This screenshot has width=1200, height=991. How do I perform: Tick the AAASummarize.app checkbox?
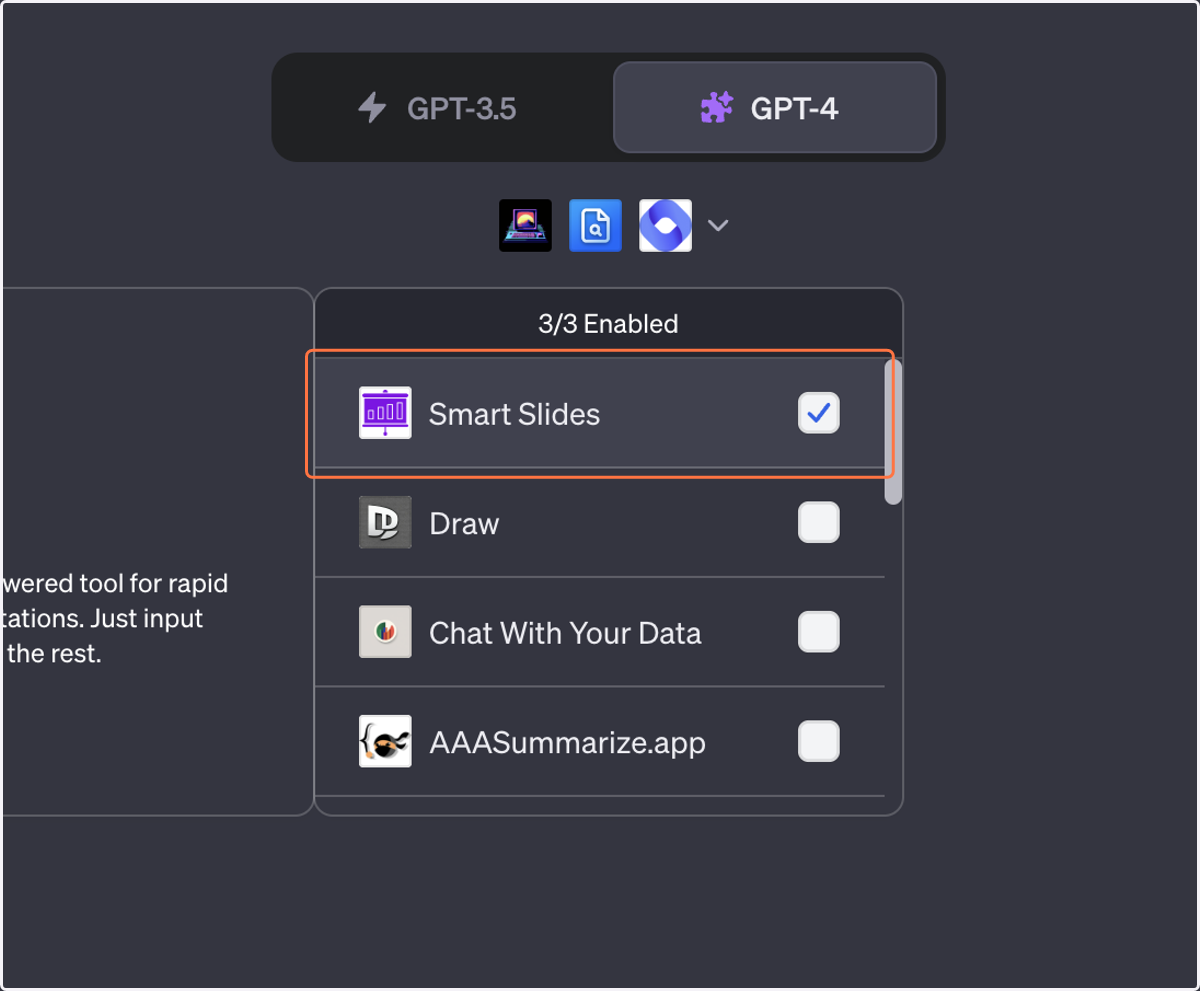click(819, 741)
